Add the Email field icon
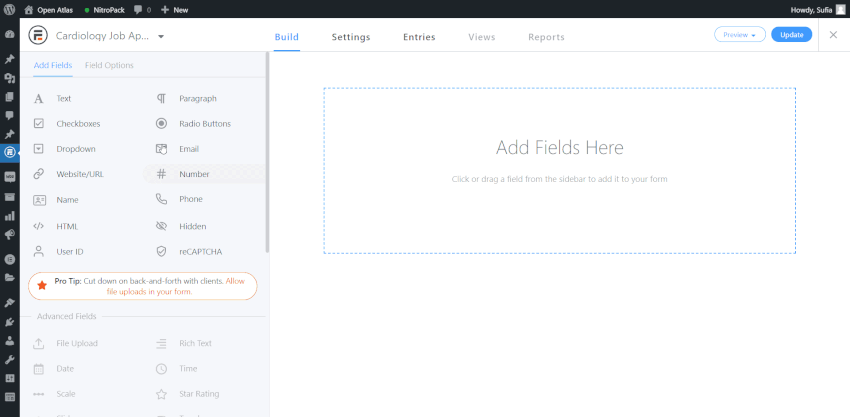850x417 pixels. click(x=161, y=149)
